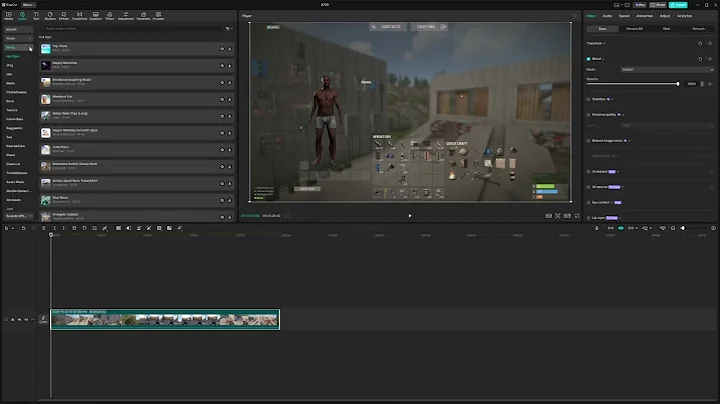
Task: Open the audio filter dropdown beside search
Action: [229, 28]
